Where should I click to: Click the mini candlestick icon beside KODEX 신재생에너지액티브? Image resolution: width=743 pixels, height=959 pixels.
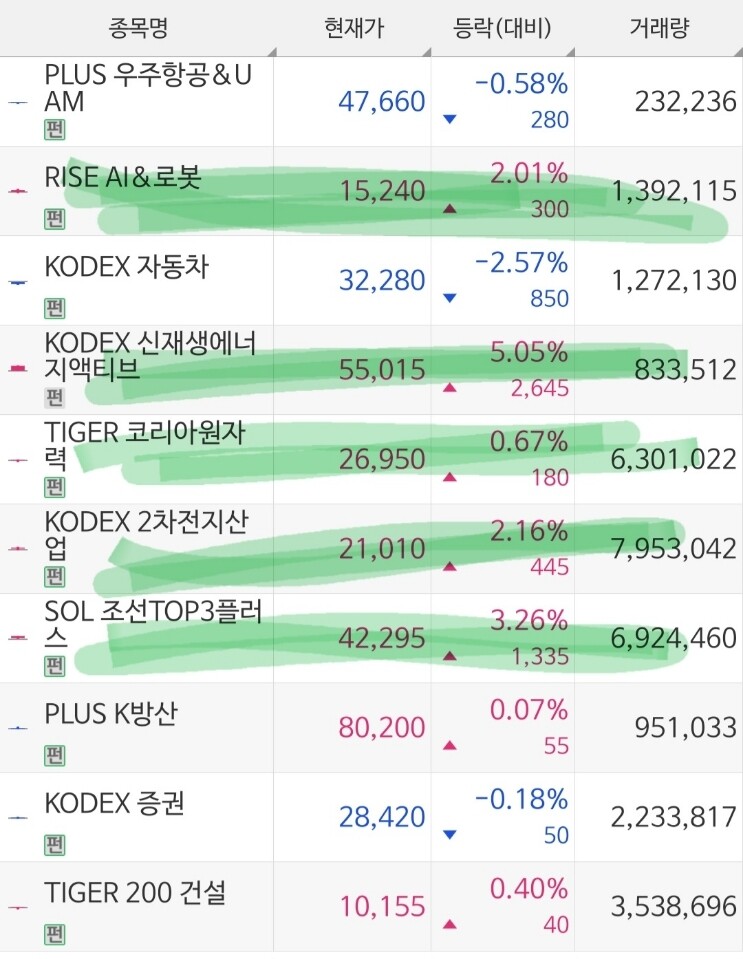pos(18,369)
